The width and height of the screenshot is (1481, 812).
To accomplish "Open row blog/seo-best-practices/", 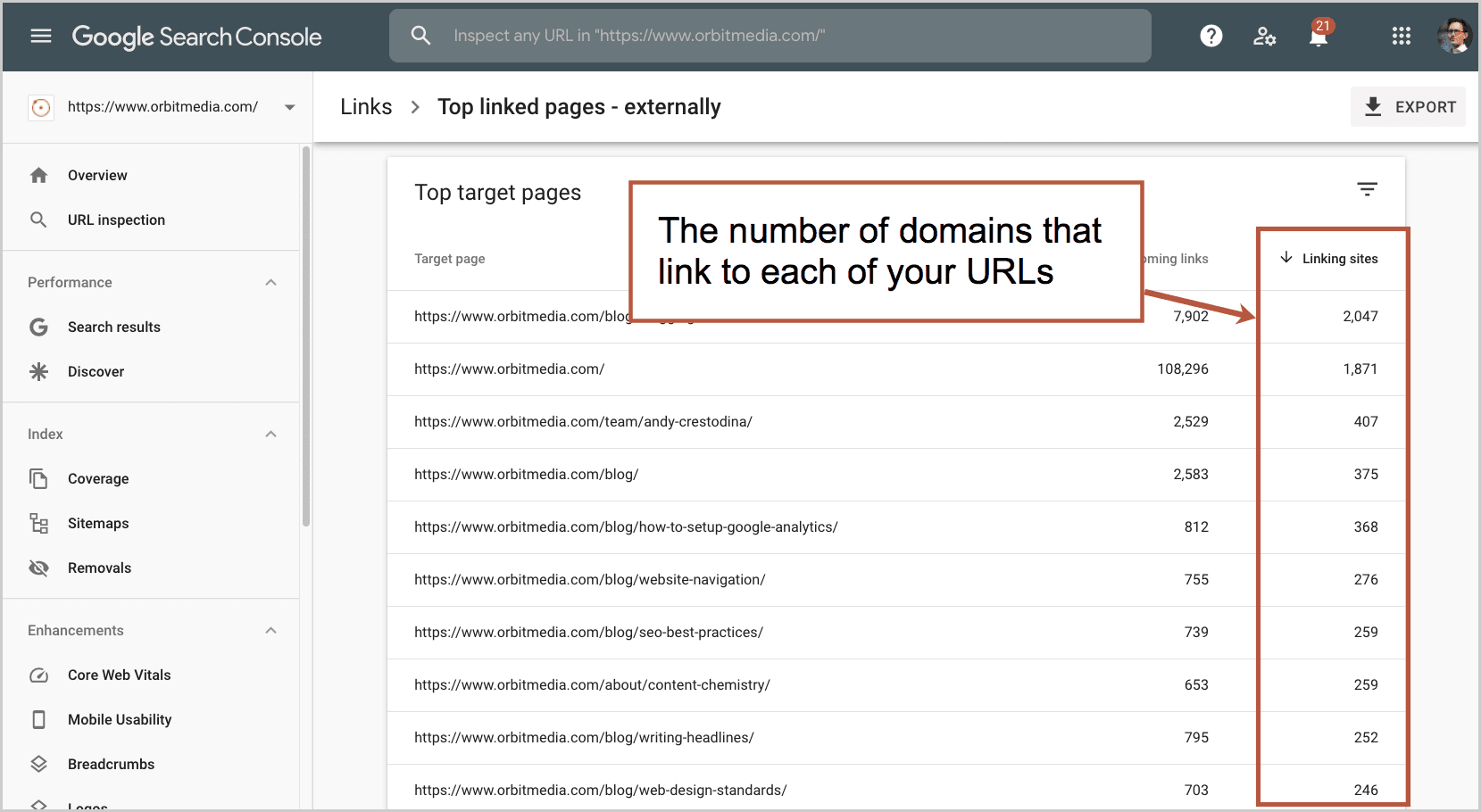I will click(896, 633).
